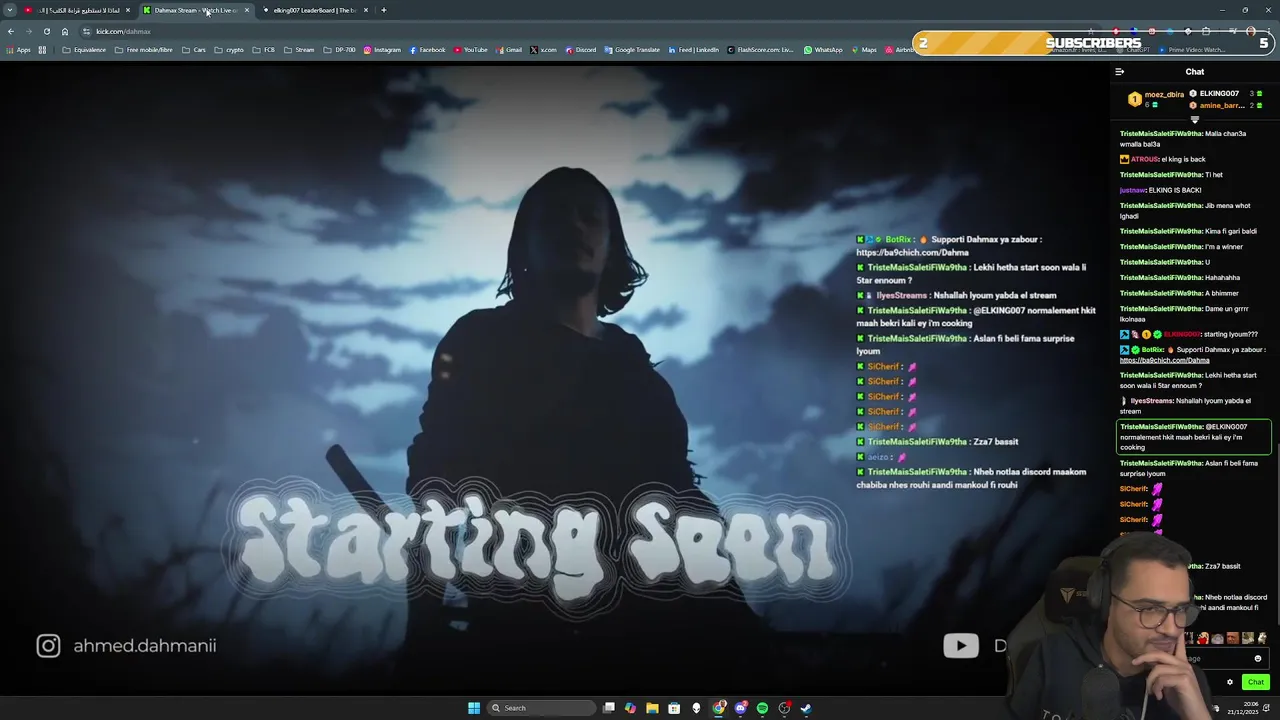Reload the Kick page
The image size is (1280, 720).
tap(46, 31)
